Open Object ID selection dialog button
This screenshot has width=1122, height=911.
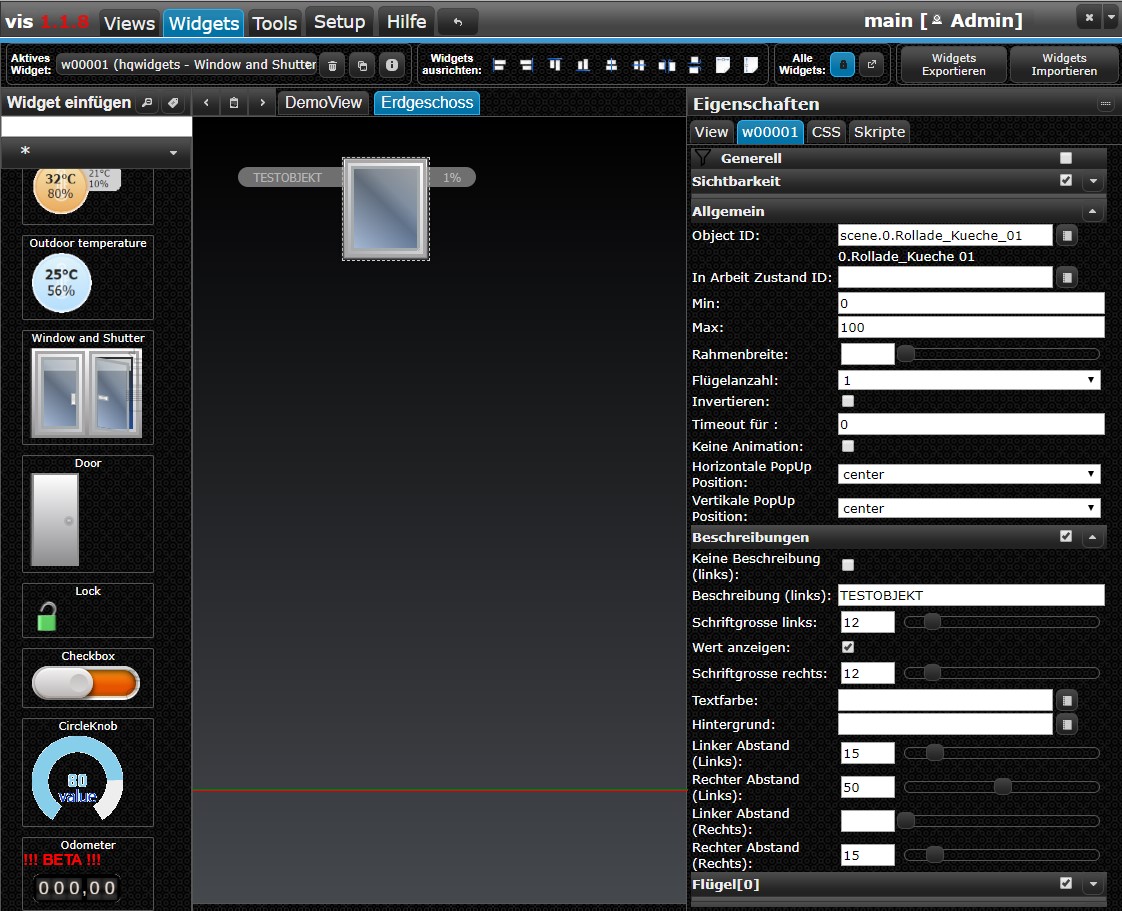pyautogui.click(x=1067, y=235)
